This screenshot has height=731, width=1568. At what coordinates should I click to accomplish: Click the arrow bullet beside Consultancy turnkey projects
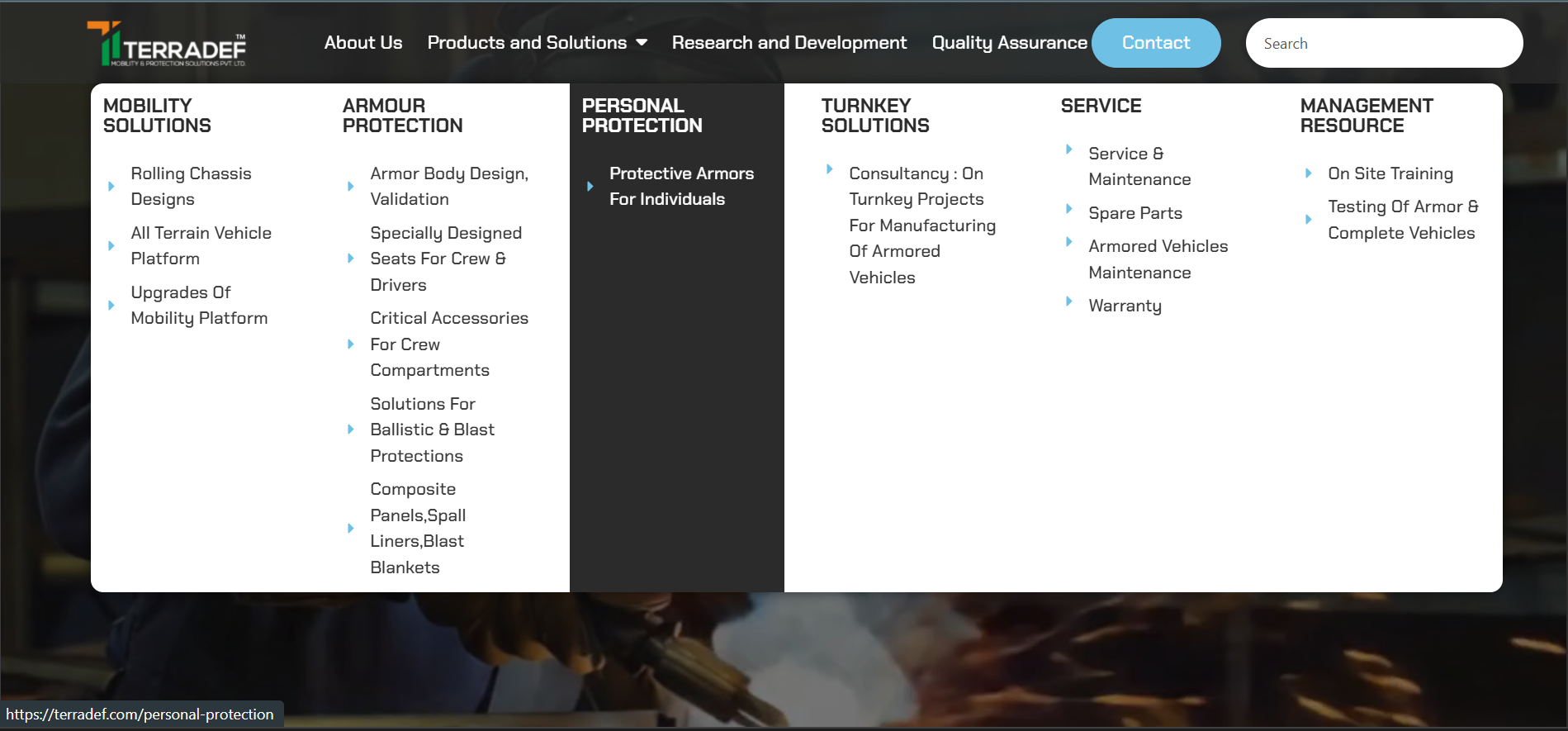pos(830,169)
